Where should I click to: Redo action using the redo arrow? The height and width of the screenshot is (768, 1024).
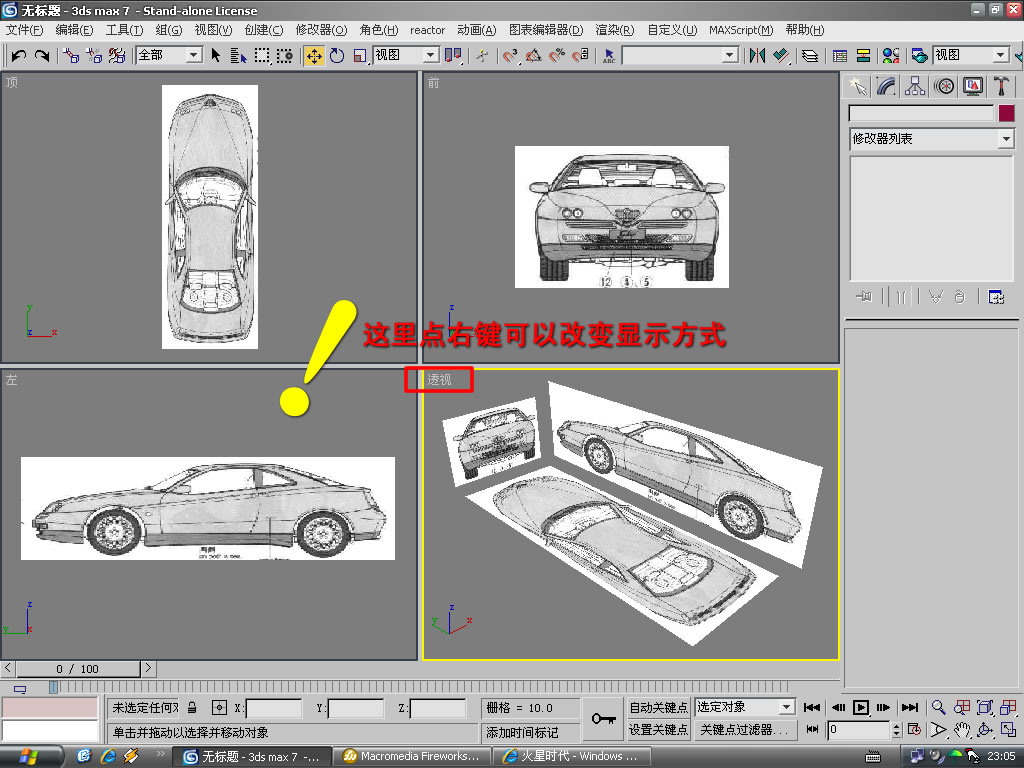(x=42, y=56)
